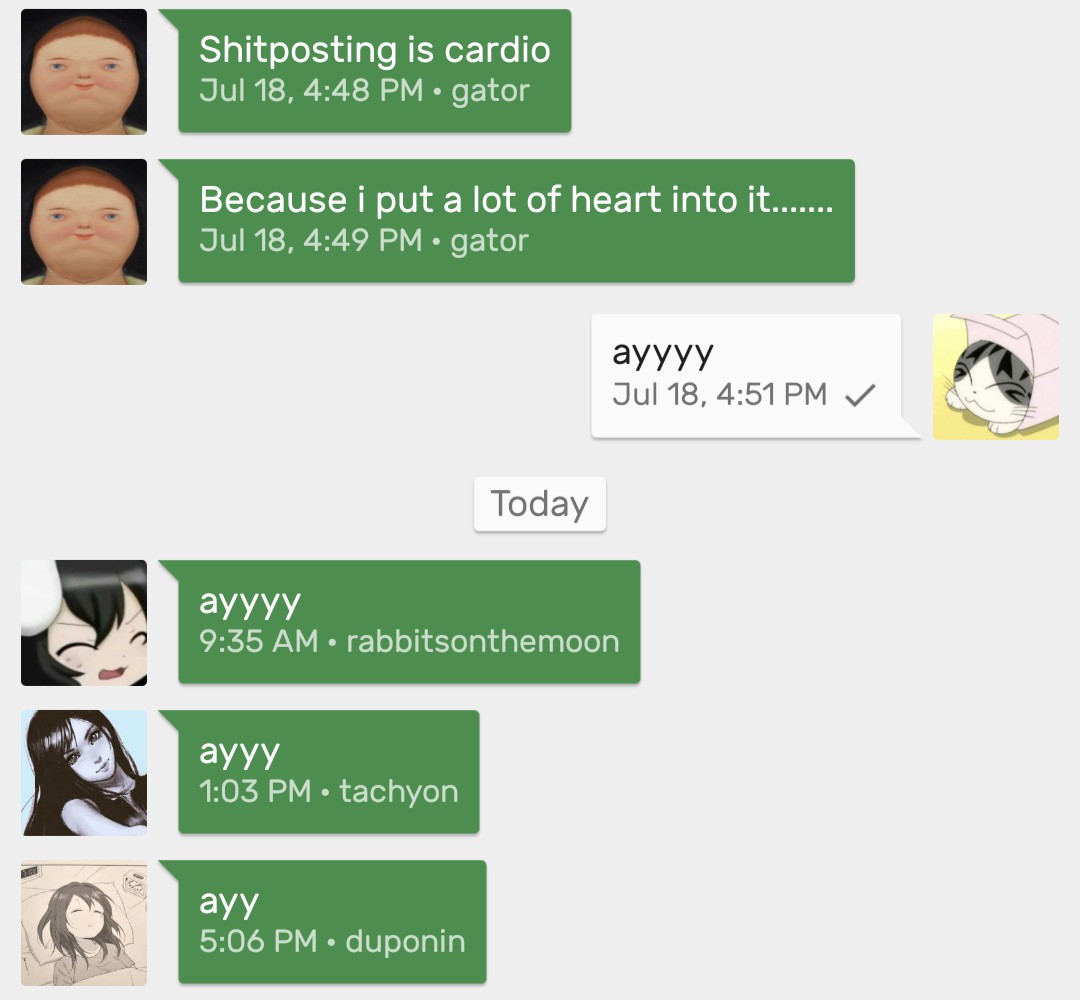Click the Today date separator
This screenshot has width=1080, height=1000.
coord(539,504)
